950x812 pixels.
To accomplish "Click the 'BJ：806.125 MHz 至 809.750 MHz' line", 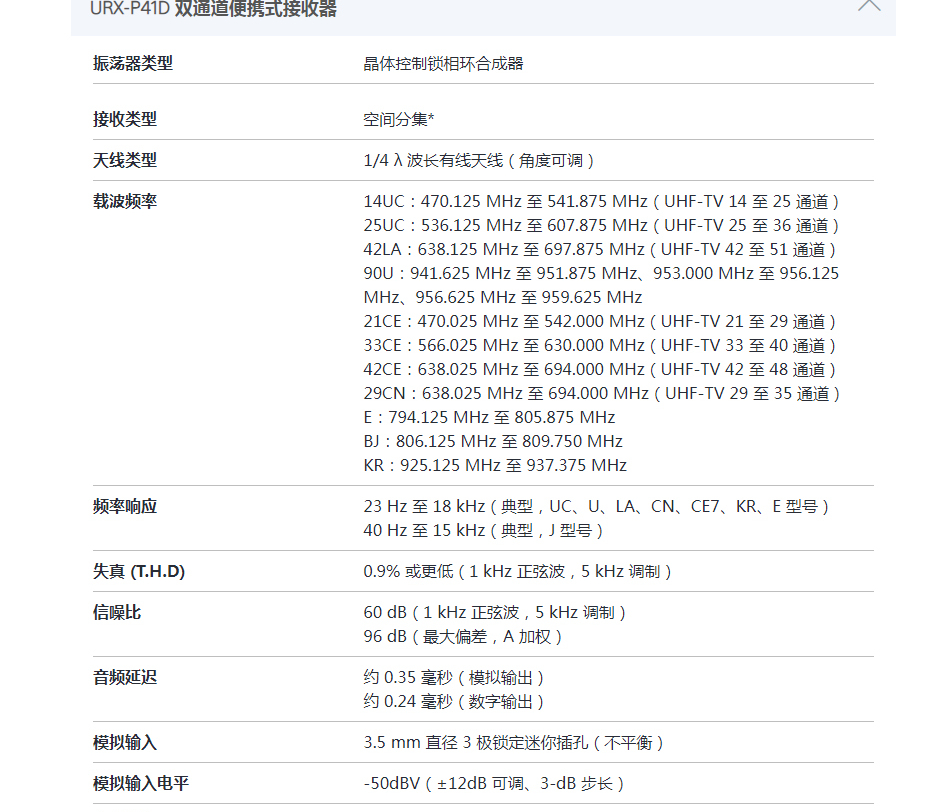I will 493,441.
